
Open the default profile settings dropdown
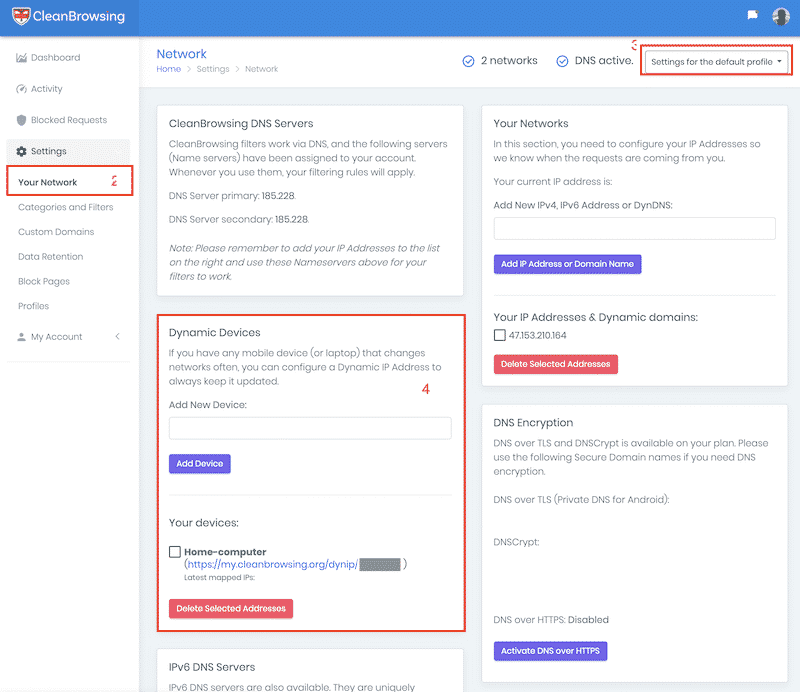[x=716, y=62]
